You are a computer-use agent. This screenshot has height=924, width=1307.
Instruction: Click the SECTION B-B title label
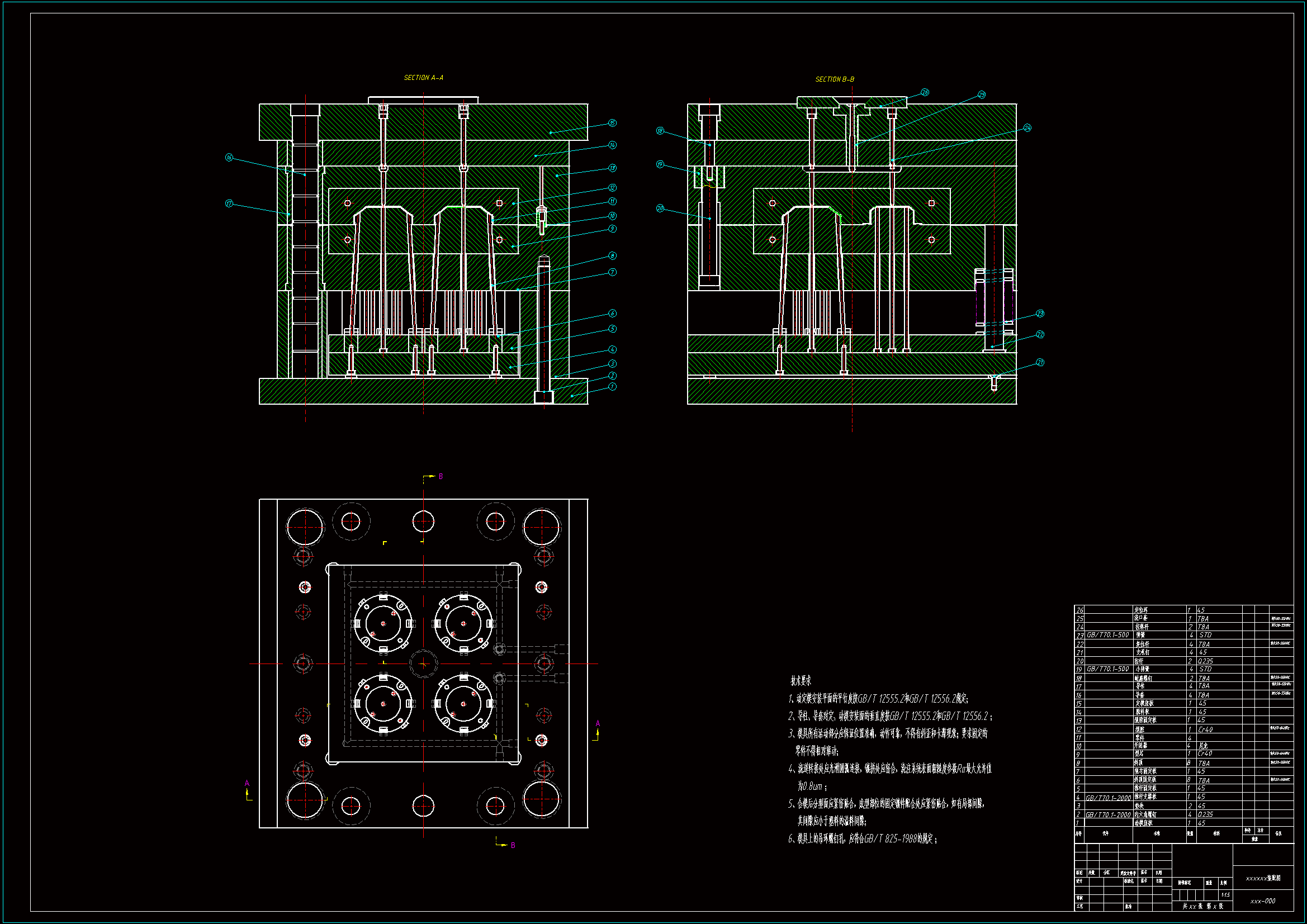point(835,79)
